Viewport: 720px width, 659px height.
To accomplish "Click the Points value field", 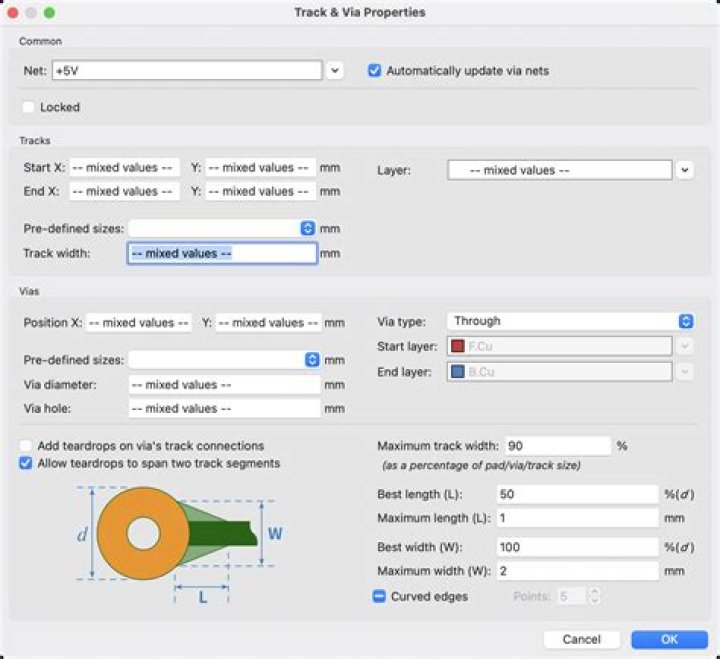I will 572,597.
